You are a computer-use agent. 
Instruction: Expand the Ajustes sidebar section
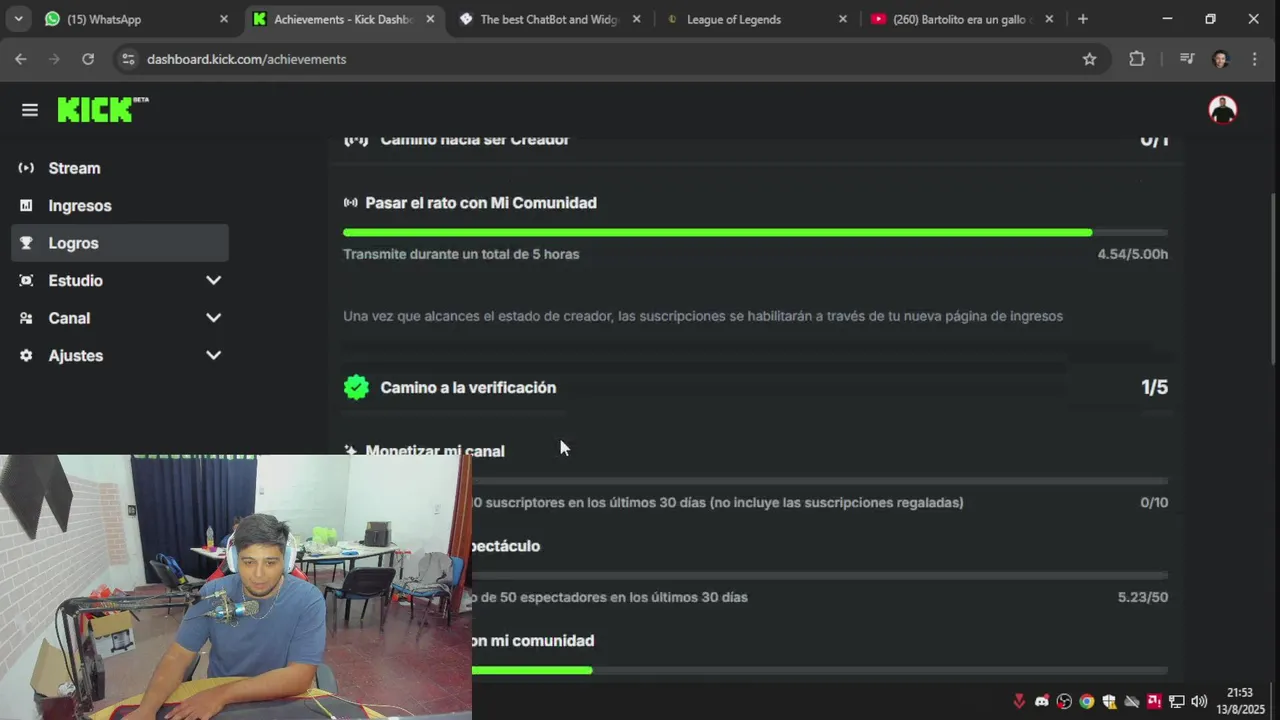pos(213,356)
